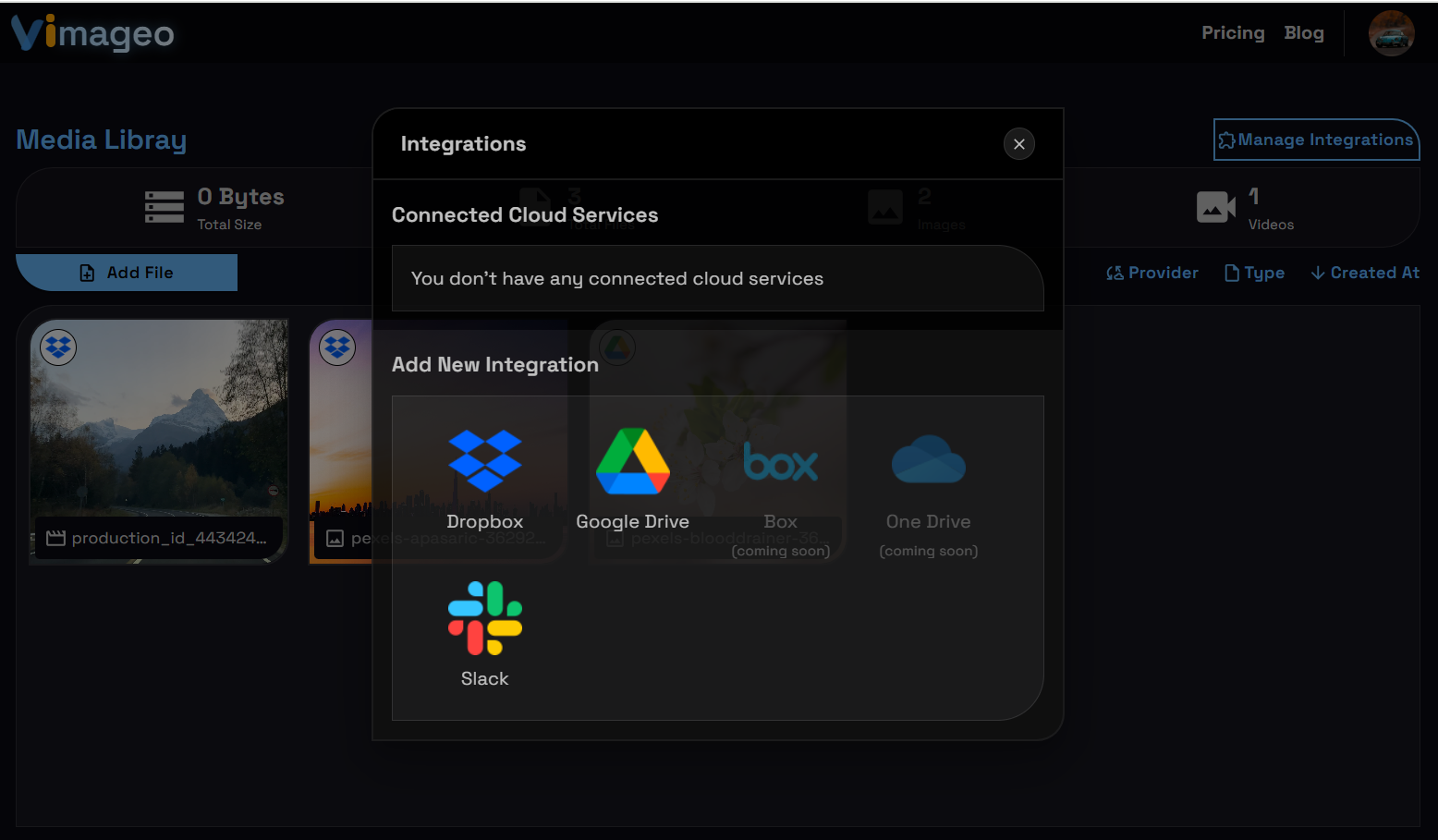Filter media by Provider

tap(1152, 273)
